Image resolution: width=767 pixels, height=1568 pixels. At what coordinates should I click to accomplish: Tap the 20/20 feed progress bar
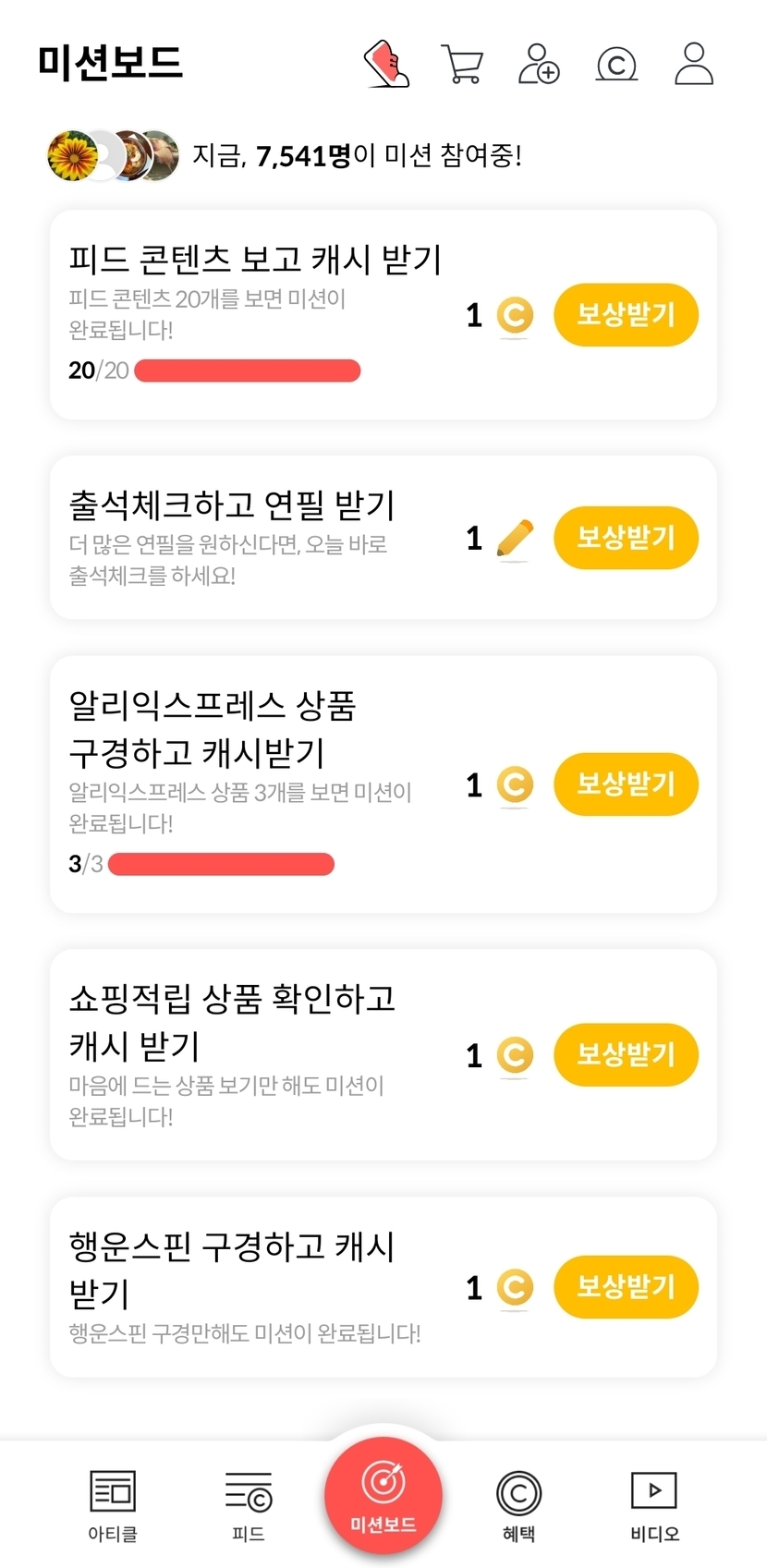(x=247, y=371)
